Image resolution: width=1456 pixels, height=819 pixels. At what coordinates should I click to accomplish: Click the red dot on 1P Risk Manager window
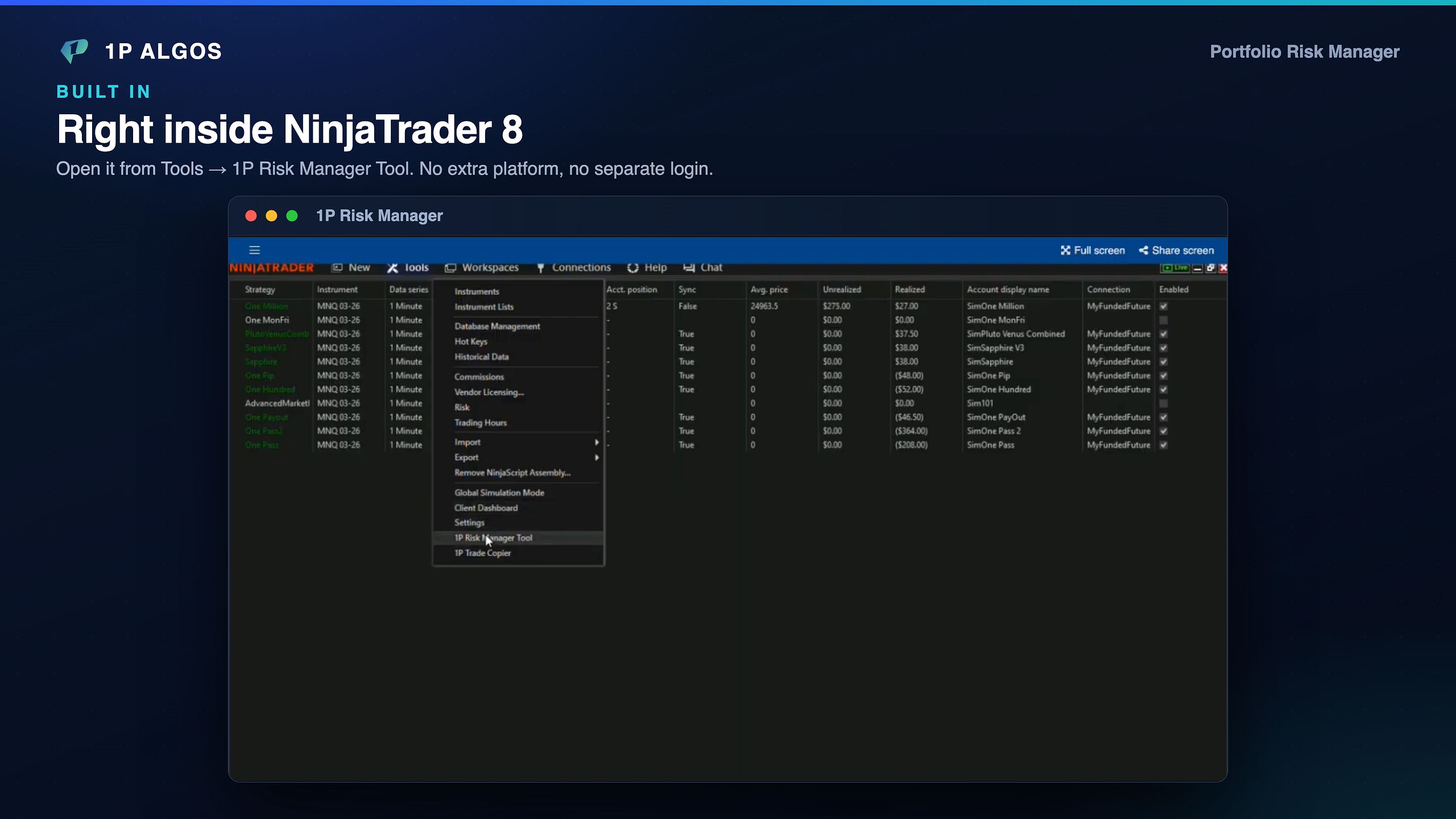[x=251, y=216]
